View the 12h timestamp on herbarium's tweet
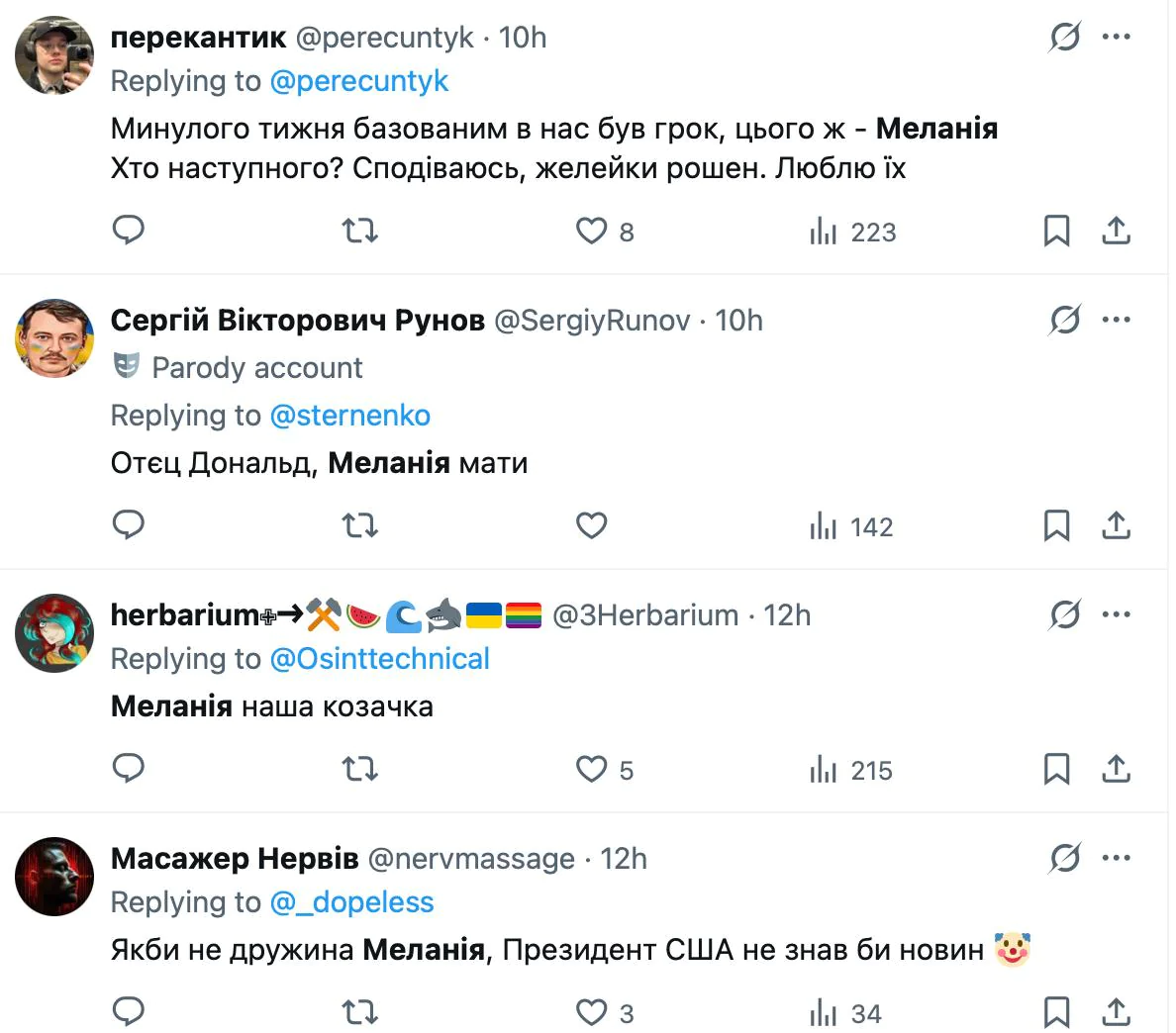Screen dimensions: 1176x1033 click(x=787, y=615)
